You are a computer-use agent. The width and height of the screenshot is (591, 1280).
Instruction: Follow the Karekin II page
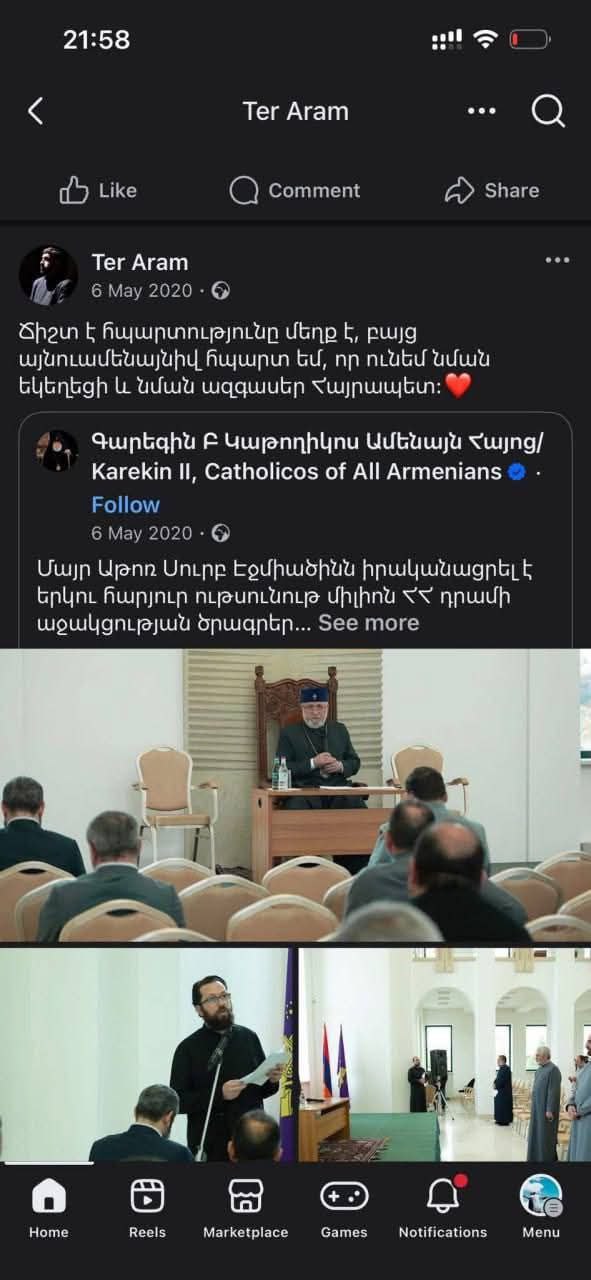click(x=126, y=504)
